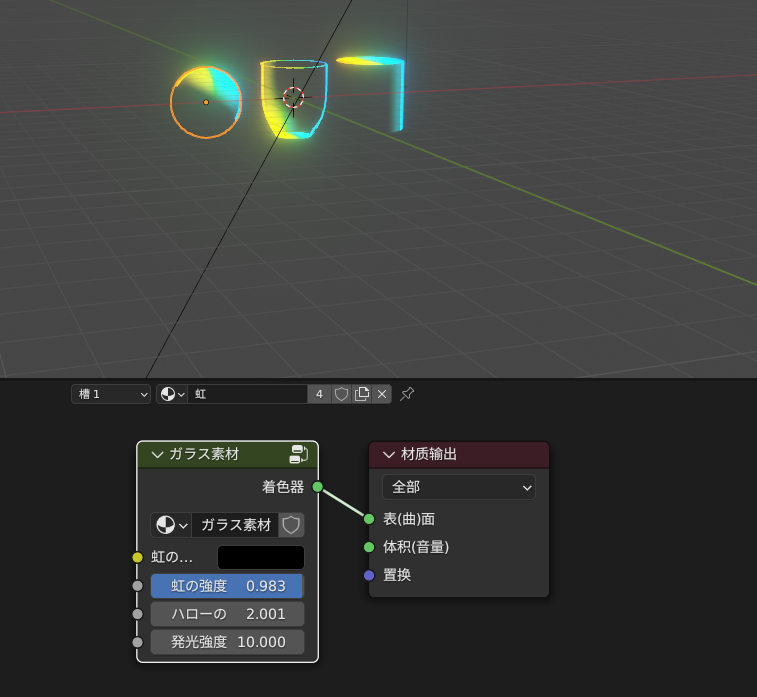Duplicate the 虹 material with copy icon

(362, 394)
